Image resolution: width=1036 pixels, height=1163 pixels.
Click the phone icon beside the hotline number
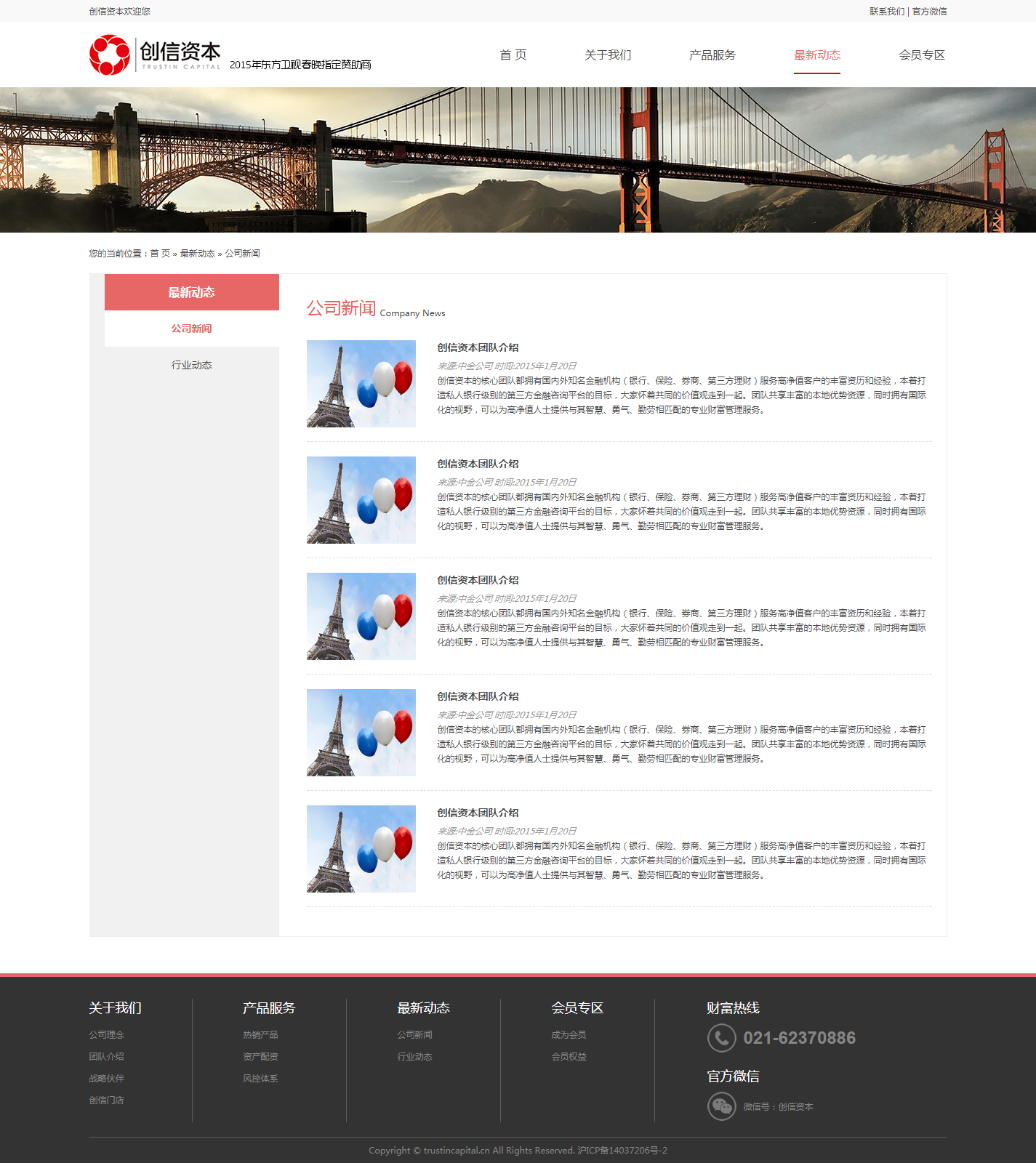pyautogui.click(x=721, y=1038)
